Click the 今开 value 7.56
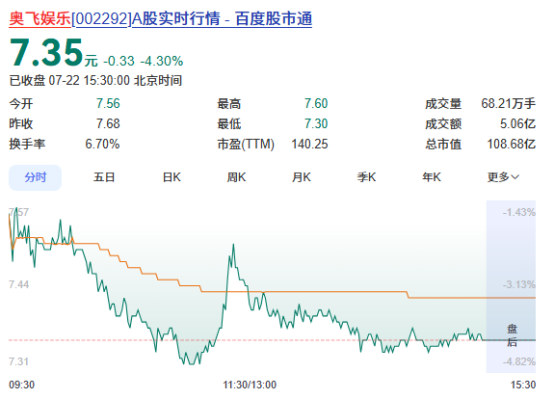Viewport: 554px width, 399px height. pos(108,104)
